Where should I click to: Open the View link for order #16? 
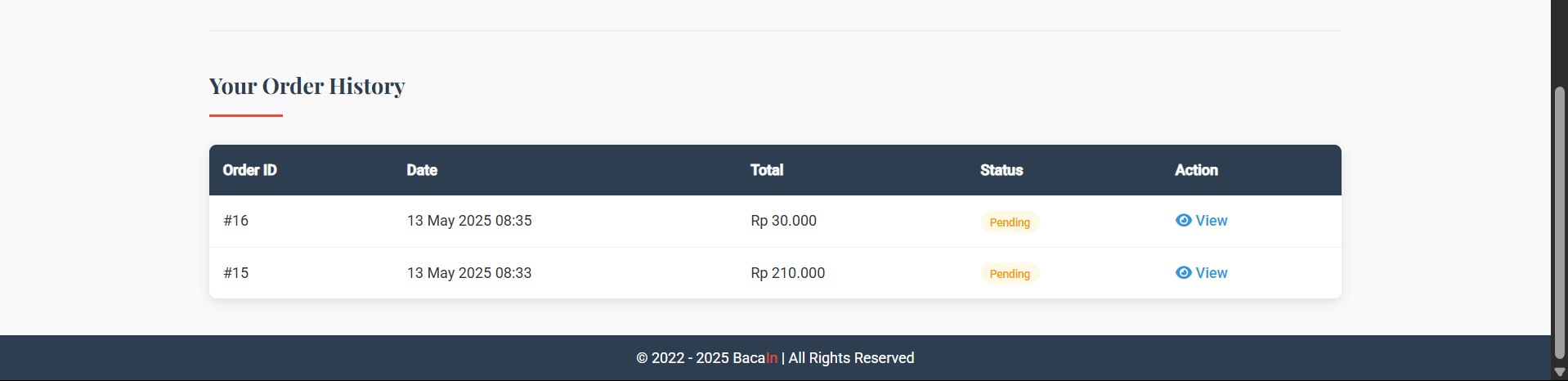[1211, 221]
